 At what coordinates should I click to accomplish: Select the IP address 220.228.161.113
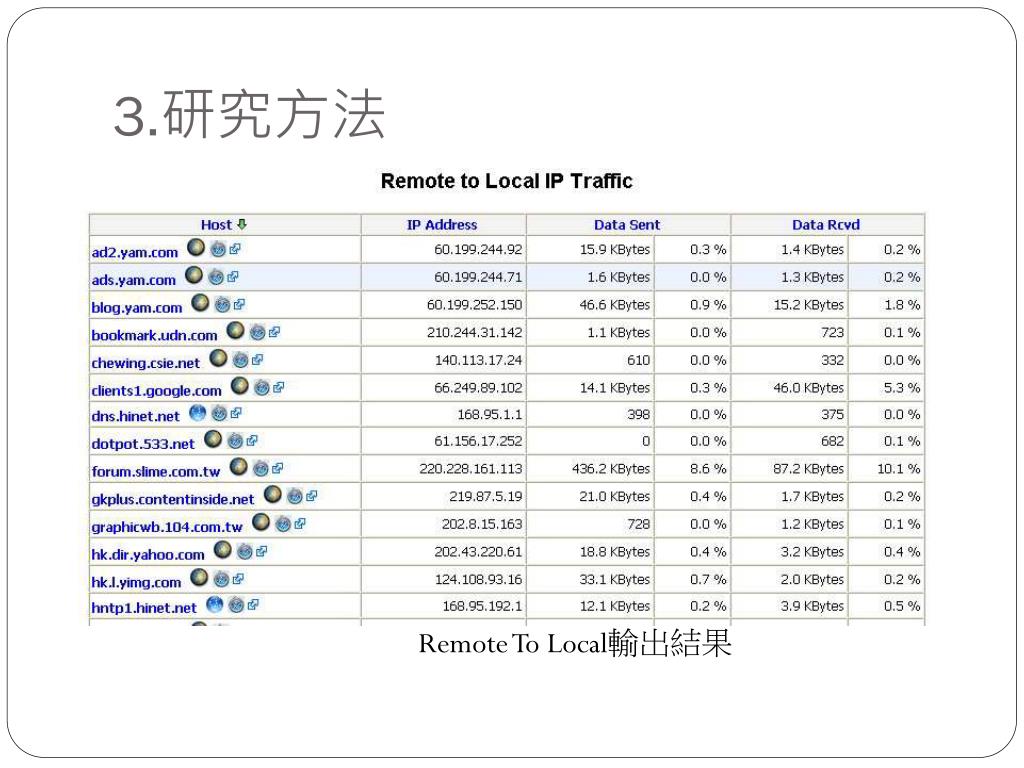click(x=471, y=469)
